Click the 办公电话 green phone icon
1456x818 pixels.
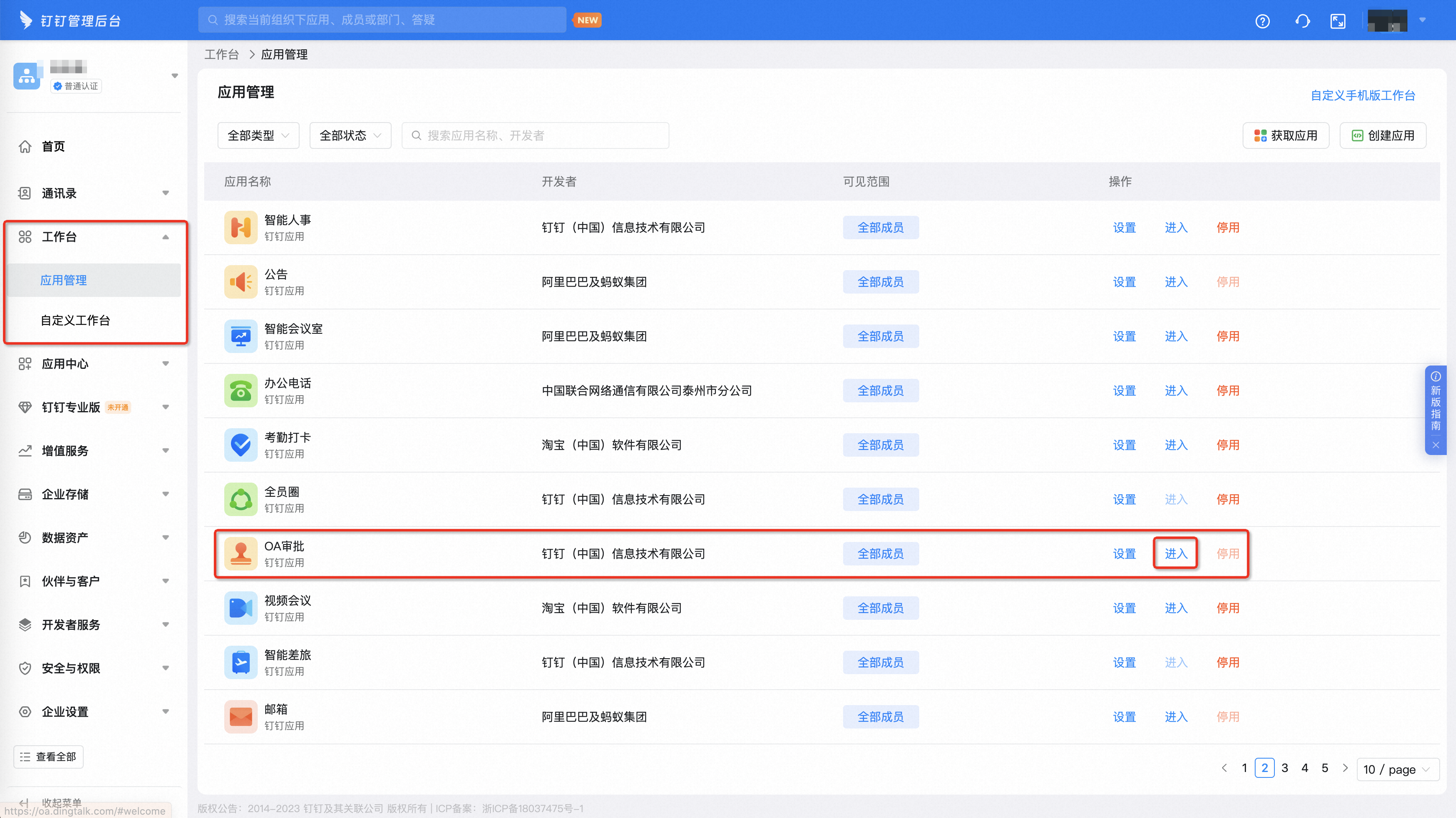tap(241, 390)
